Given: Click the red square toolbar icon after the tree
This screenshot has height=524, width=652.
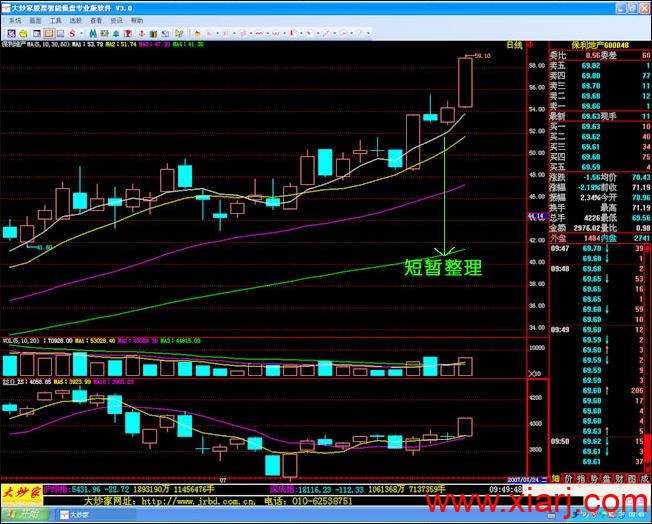Looking at the screenshot, I should 128,33.
